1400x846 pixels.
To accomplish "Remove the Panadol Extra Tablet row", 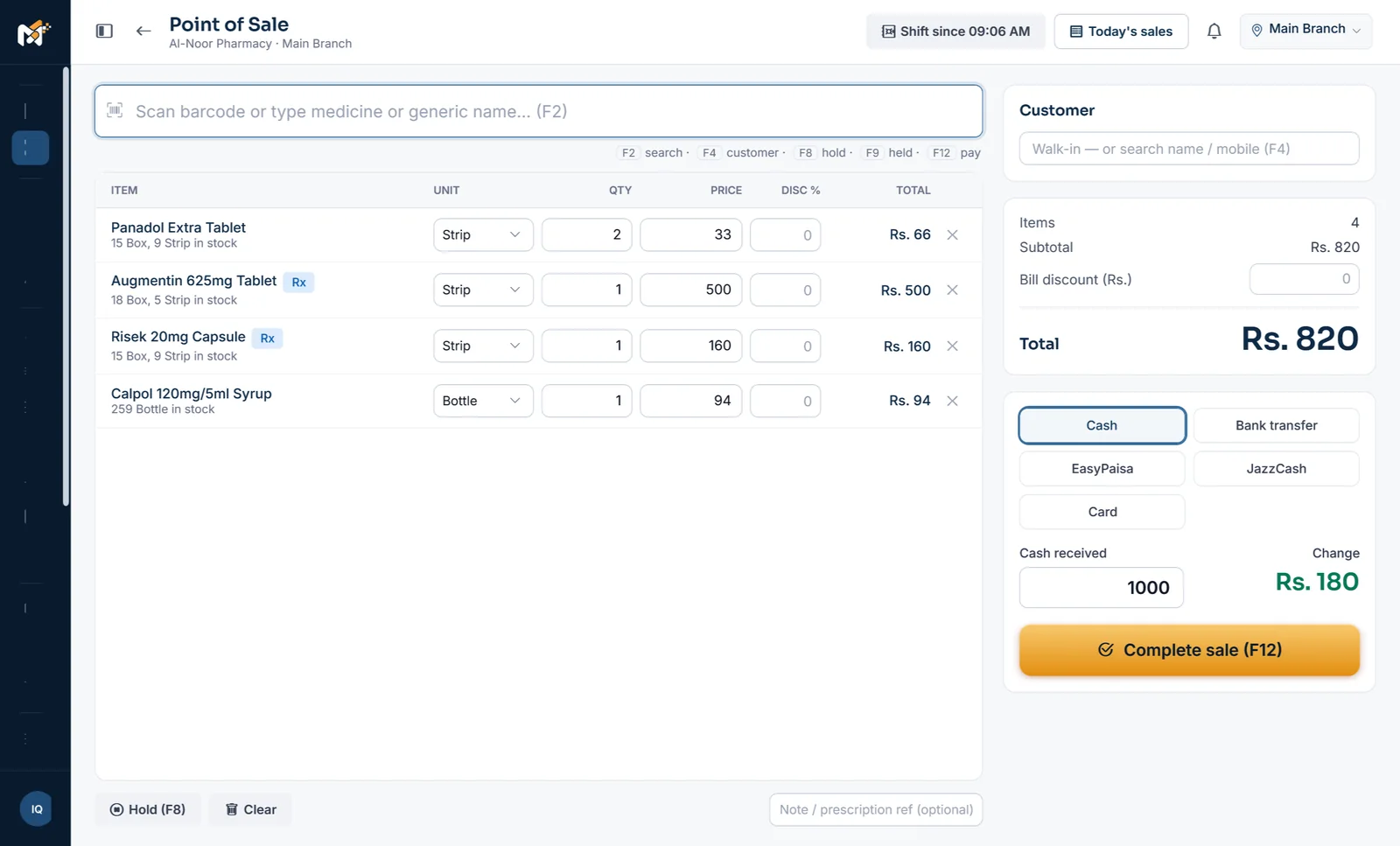I will point(953,234).
